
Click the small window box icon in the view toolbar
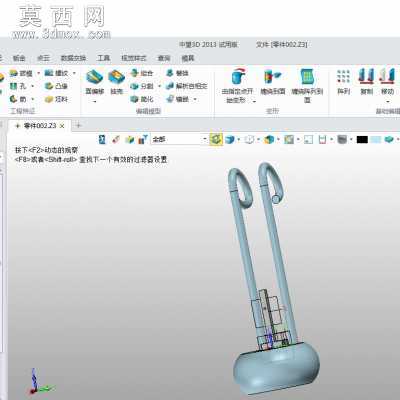pos(309,139)
